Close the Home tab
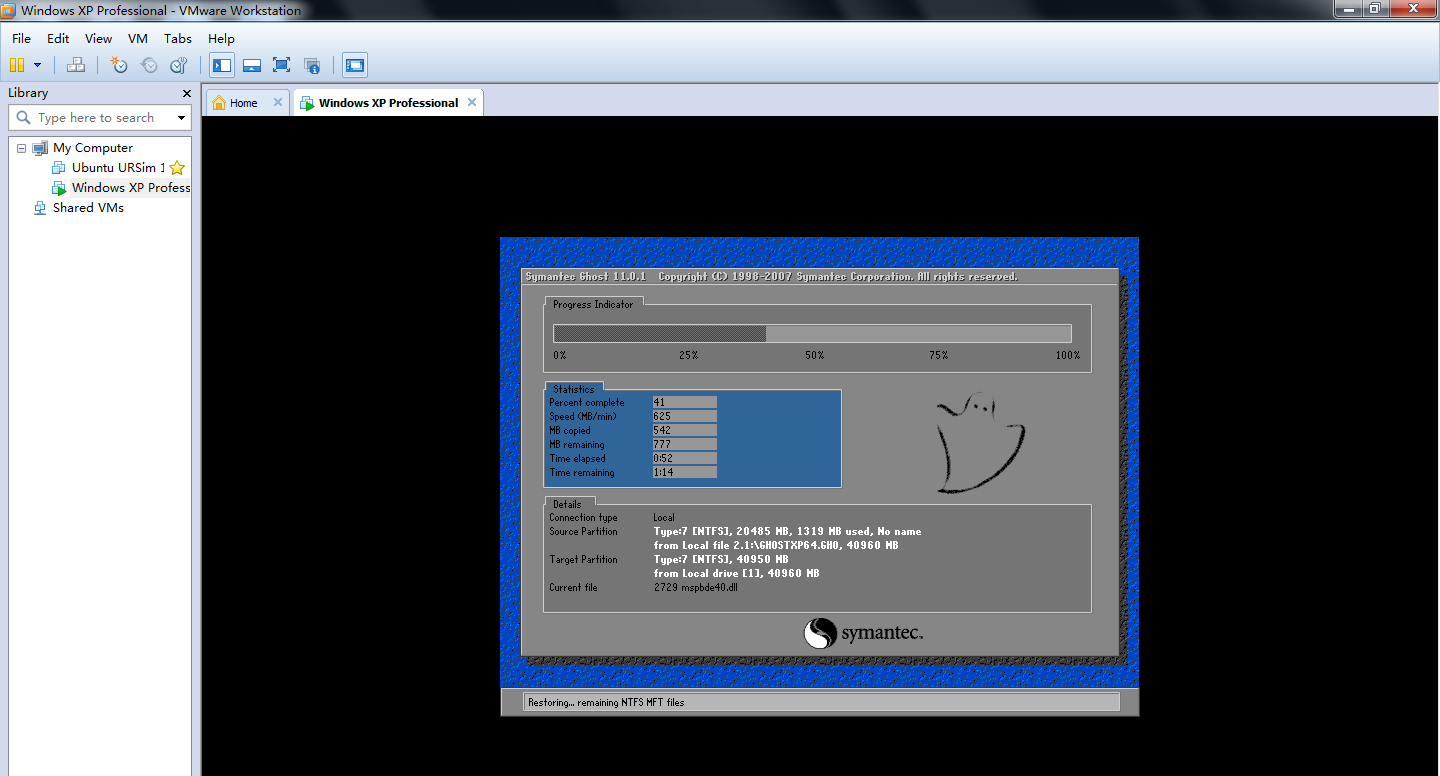Screen dimensions: 1440x776 278,102
